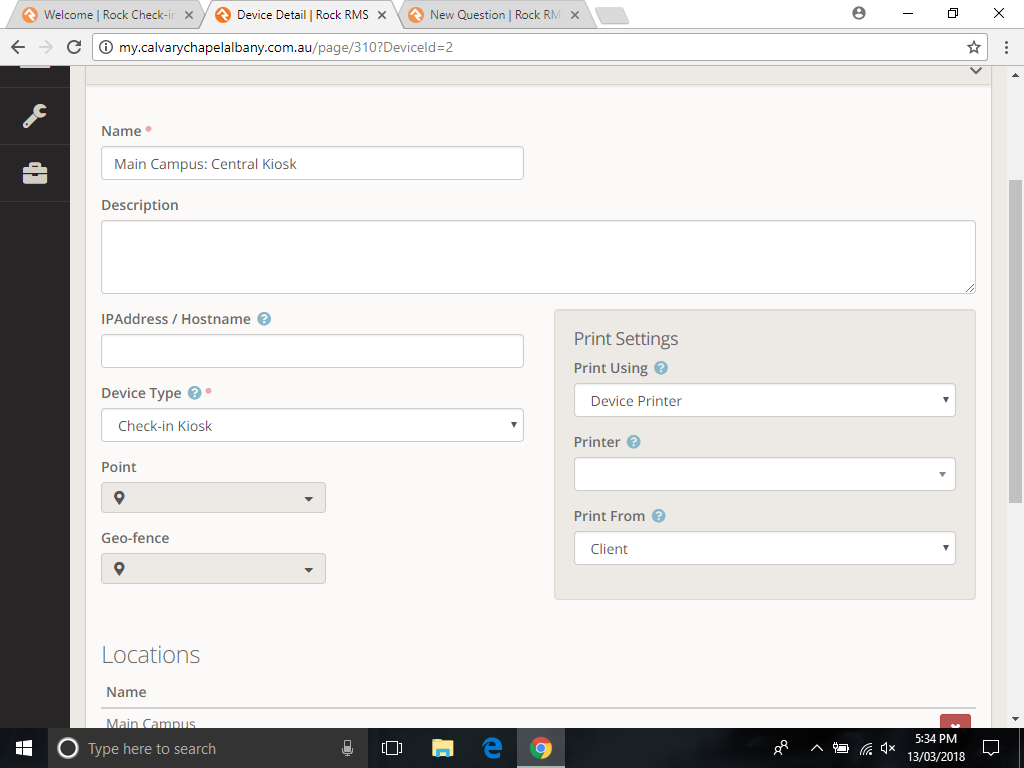
Task: Open the Print From help tooltip
Action: [658, 516]
